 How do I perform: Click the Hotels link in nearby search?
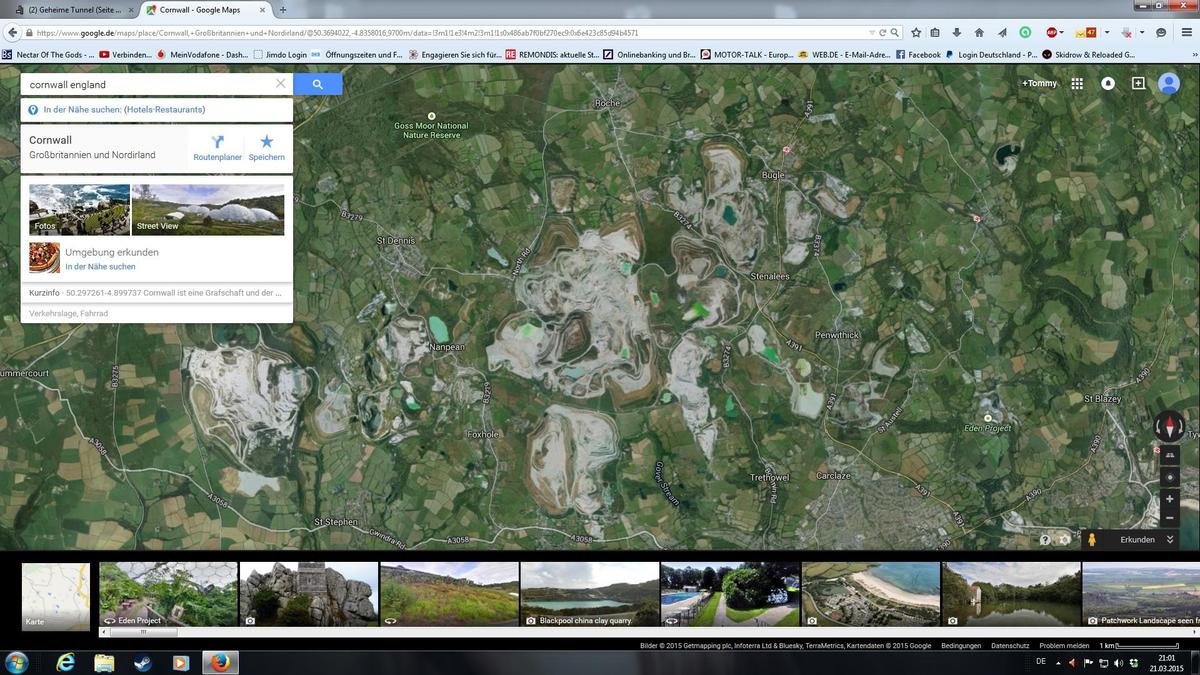click(140, 109)
